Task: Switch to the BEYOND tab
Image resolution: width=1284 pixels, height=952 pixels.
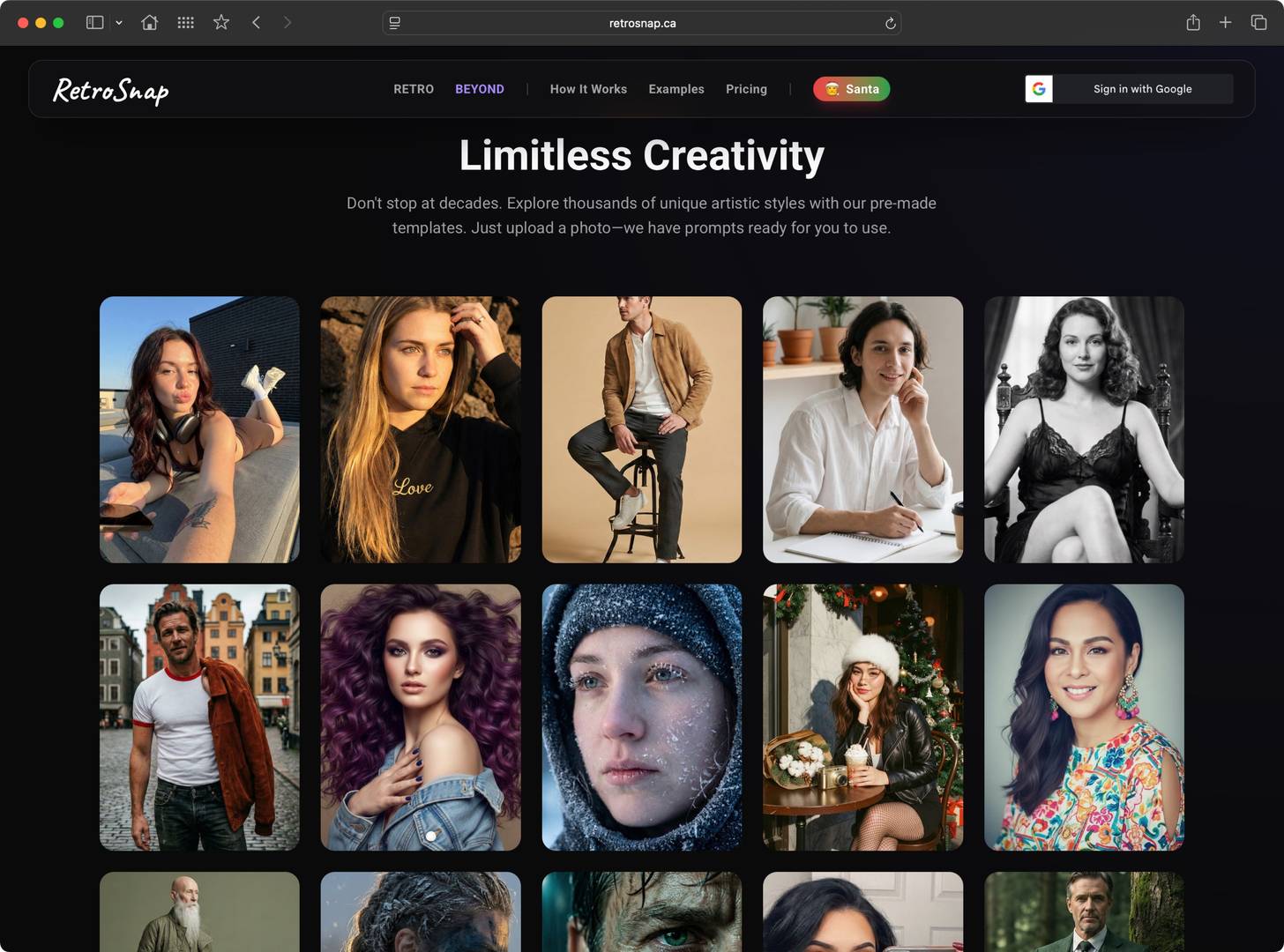Action: [x=480, y=89]
